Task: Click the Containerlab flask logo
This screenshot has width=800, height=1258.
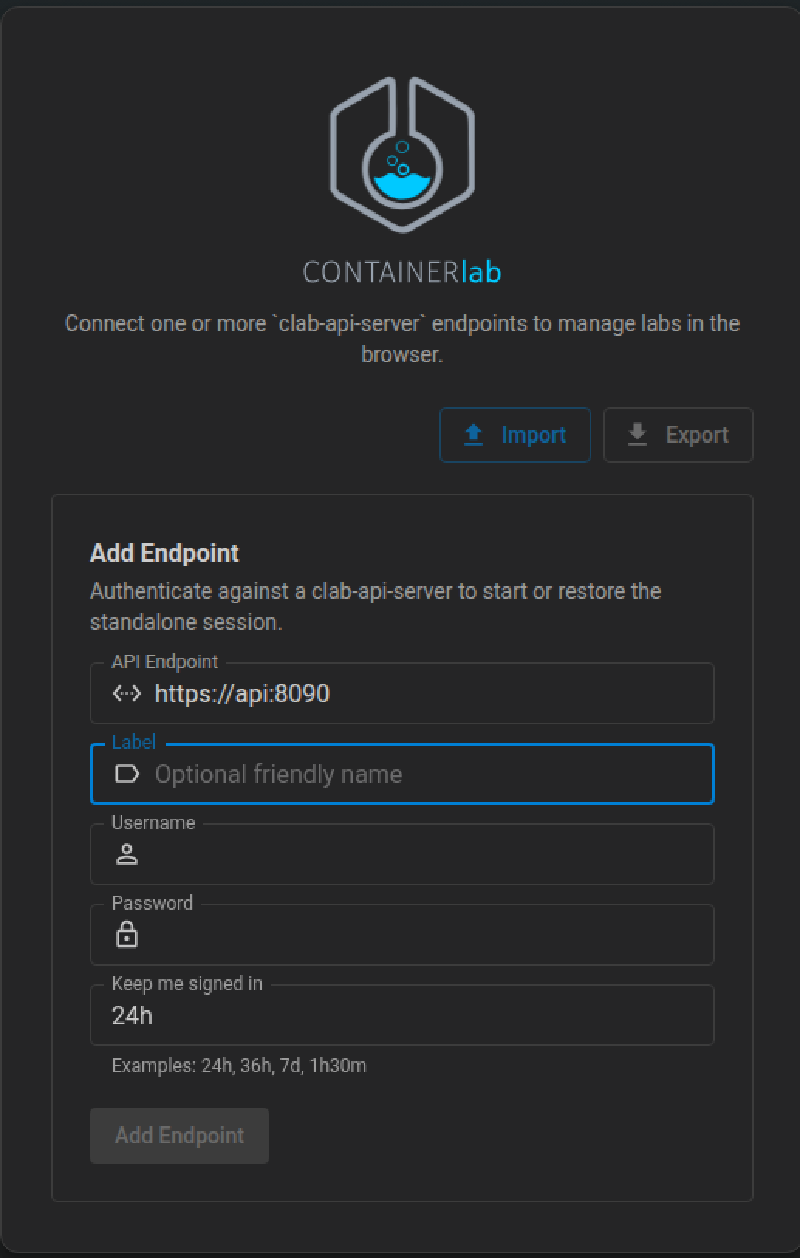Action: tap(402, 157)
